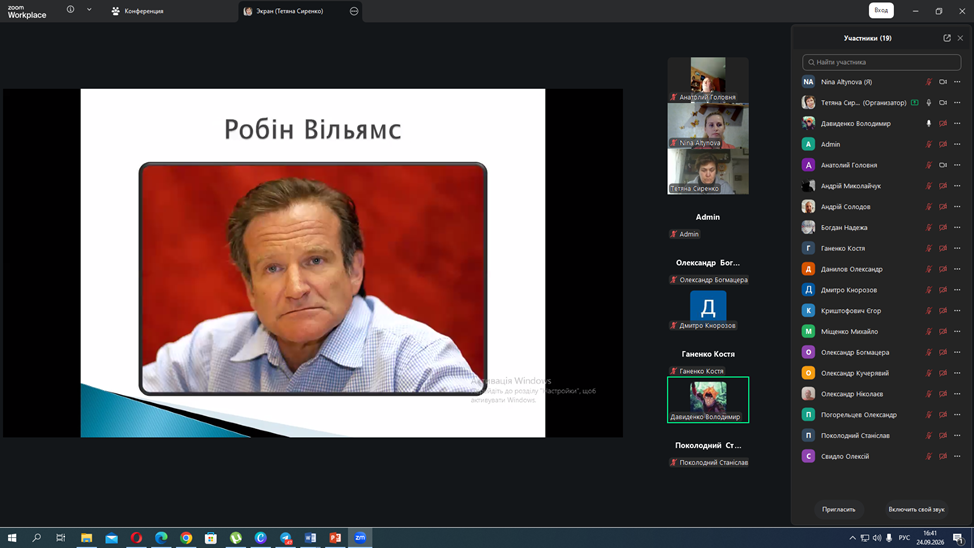Click Тетяна Сиренко's camera icon in list
The image size is (974, 548).
tap(943, 103)
